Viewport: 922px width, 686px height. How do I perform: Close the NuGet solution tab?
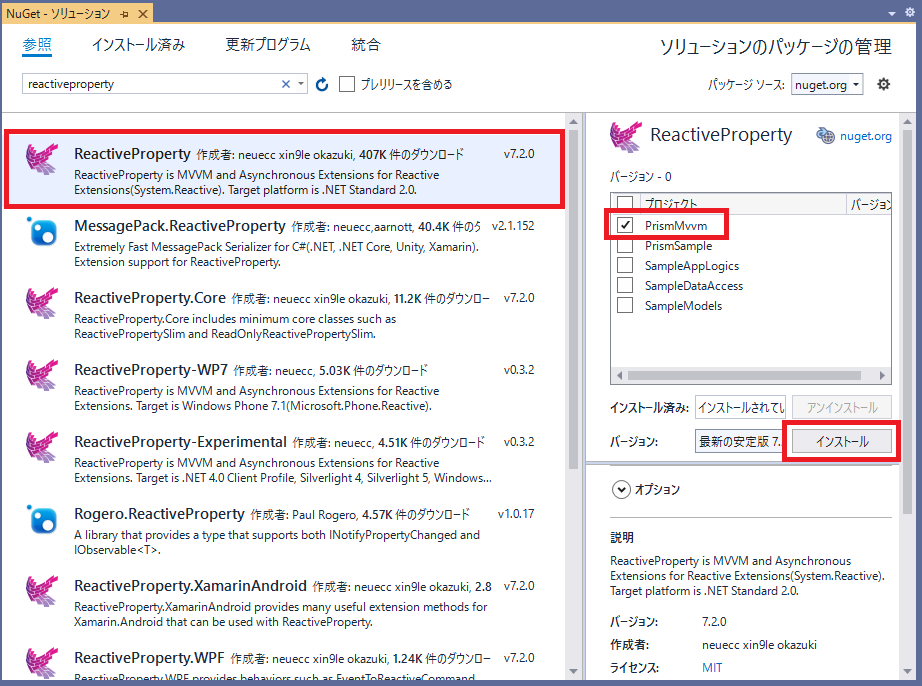tap(143, 14)
